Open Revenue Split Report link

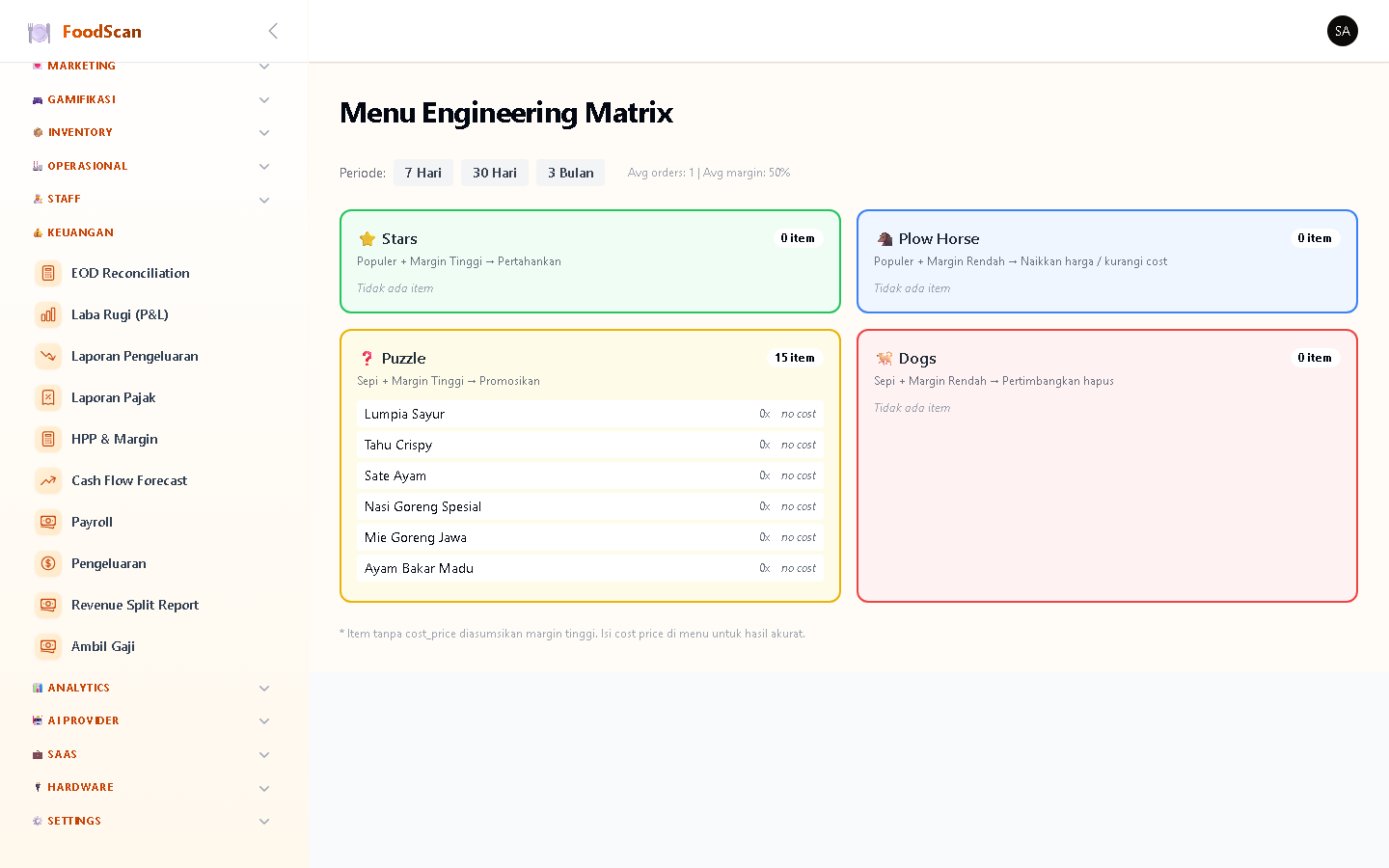coord(135,605)
